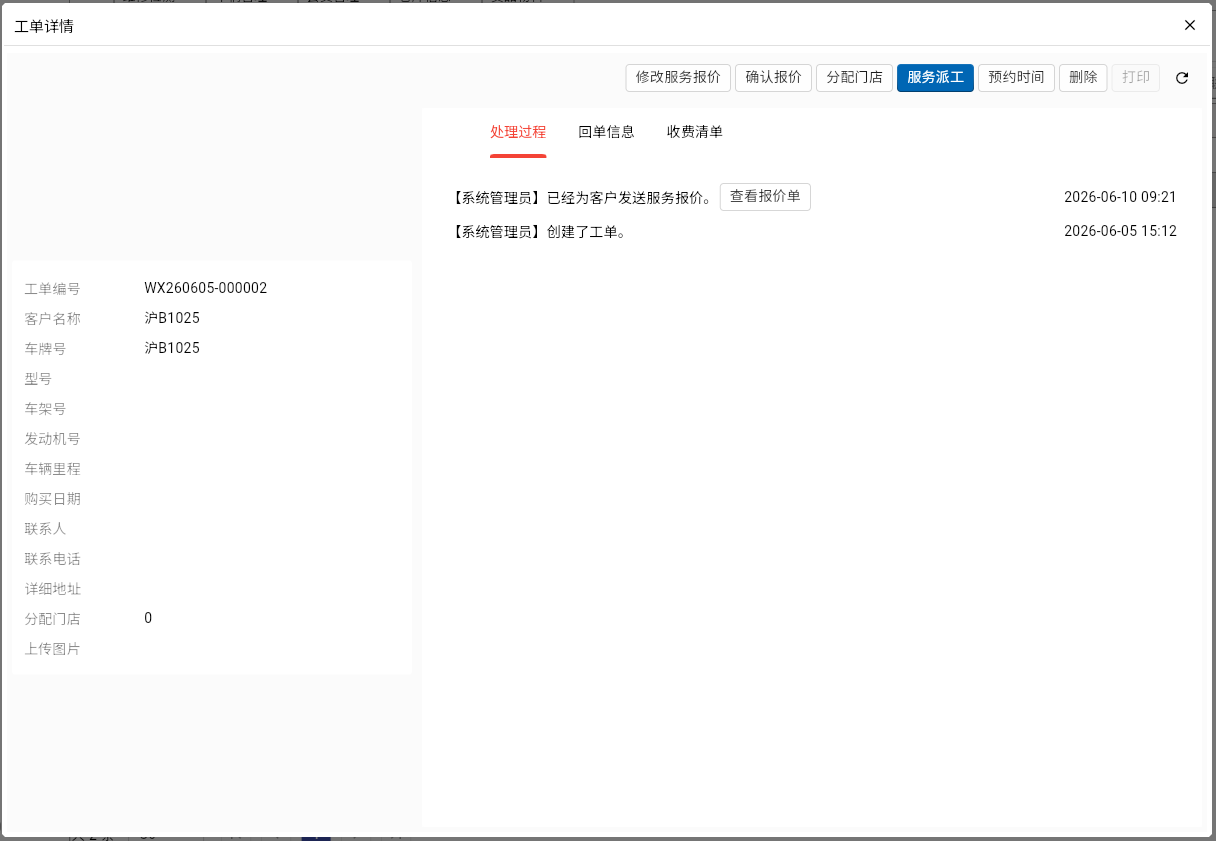Open 修改服务报价 to edit the quote
Image resolution: width=1216 pixels, height=841 pixels.
(x=678, y=78)
